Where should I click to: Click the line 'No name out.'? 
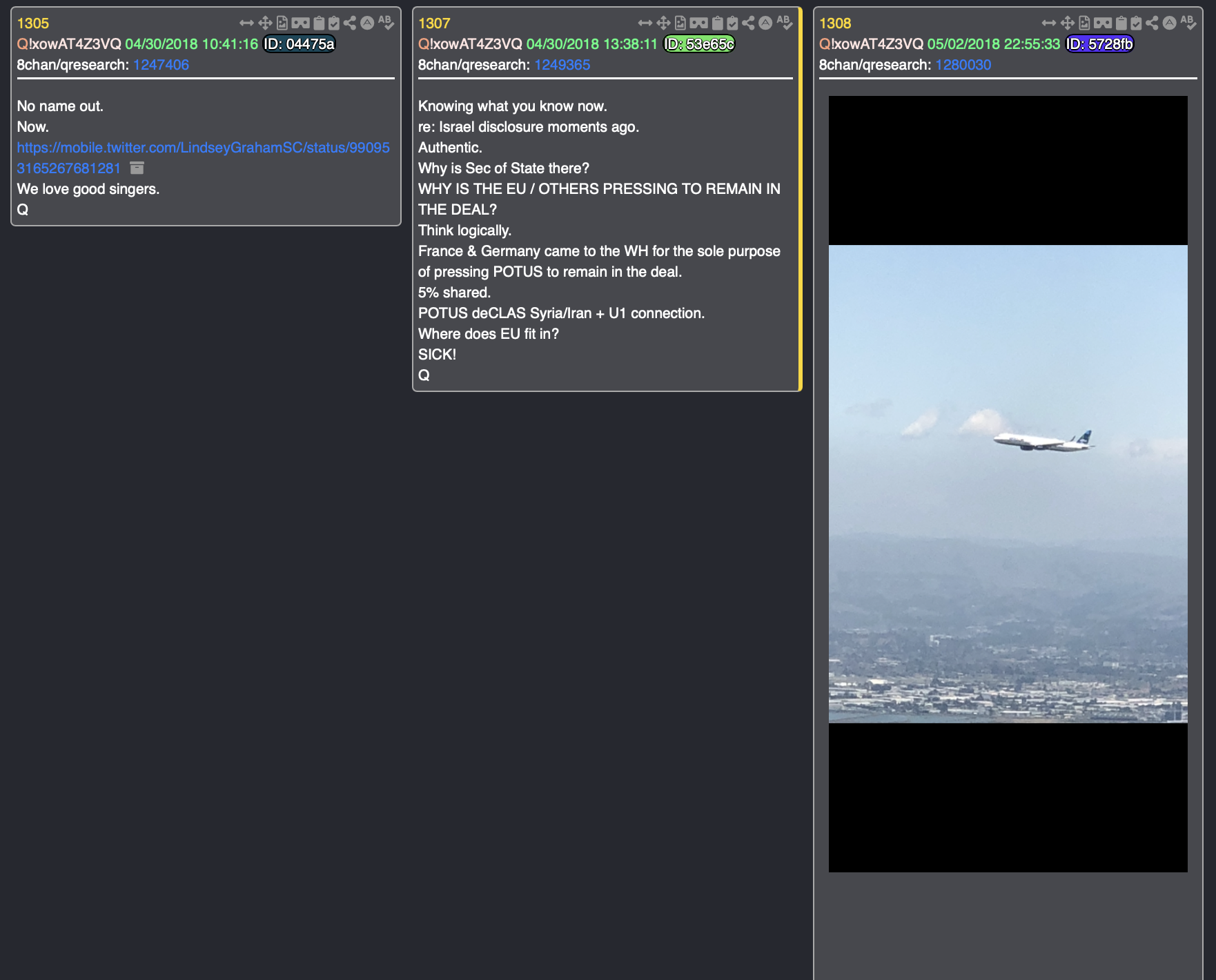(60, 106)
